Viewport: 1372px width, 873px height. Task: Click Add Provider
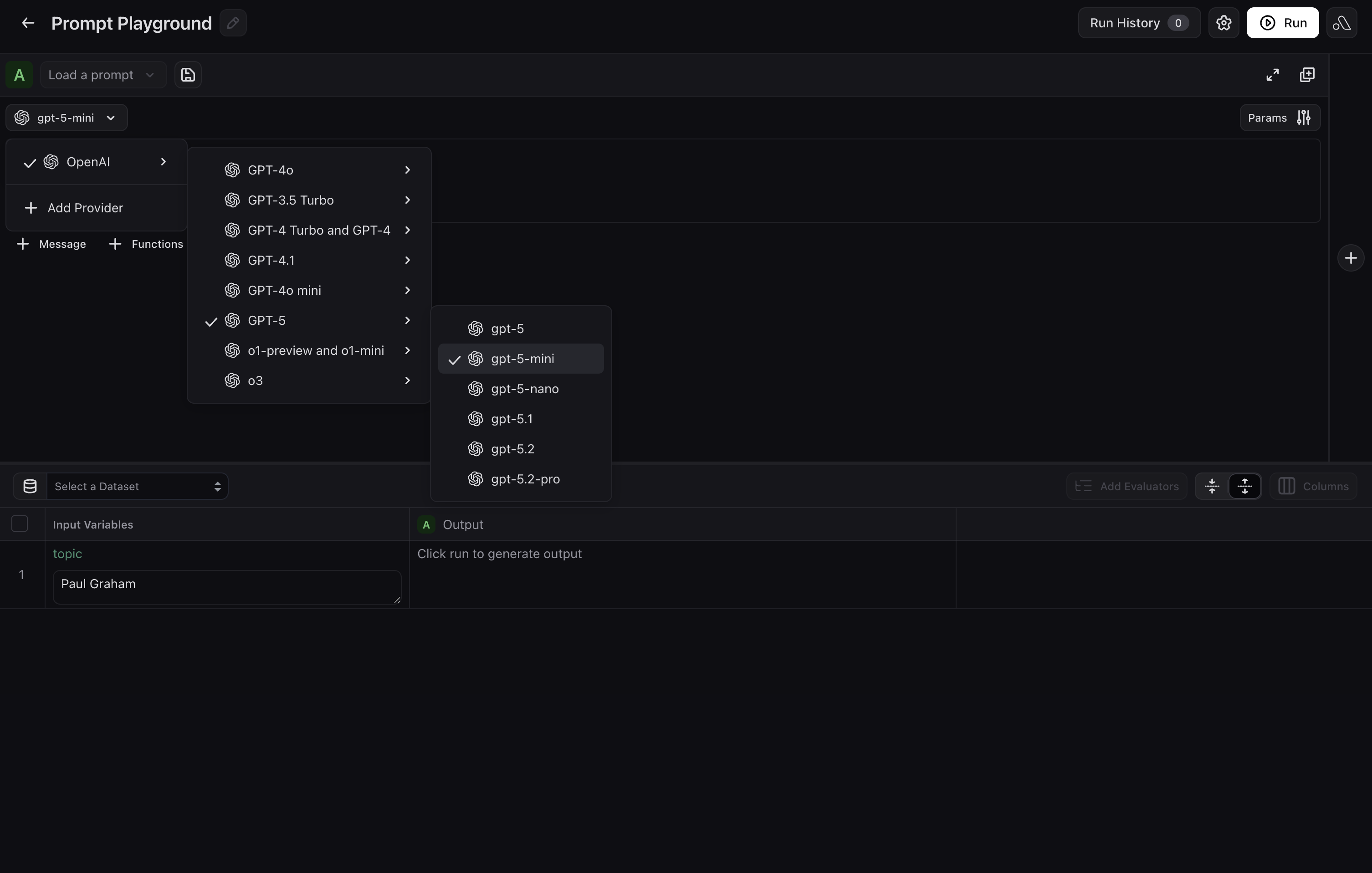tap(85, 208)
